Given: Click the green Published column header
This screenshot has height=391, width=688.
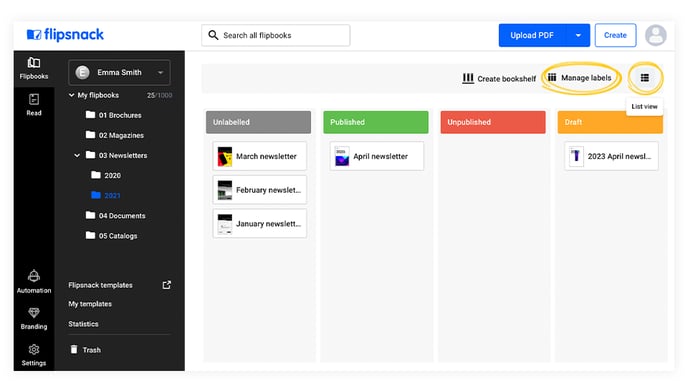Looking at the screenshot, I should [376, 122].
